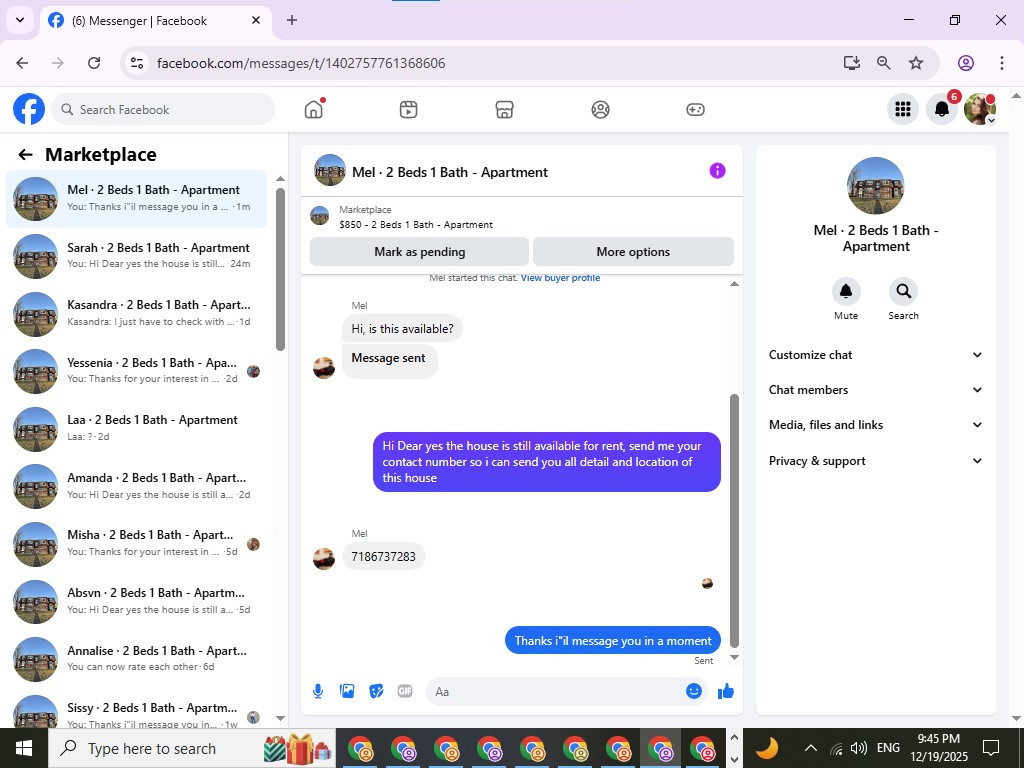The image size is (1024, 768).
Task: Send a thumbs-up like
Action: pyautogui.click(x=726, y=692)
